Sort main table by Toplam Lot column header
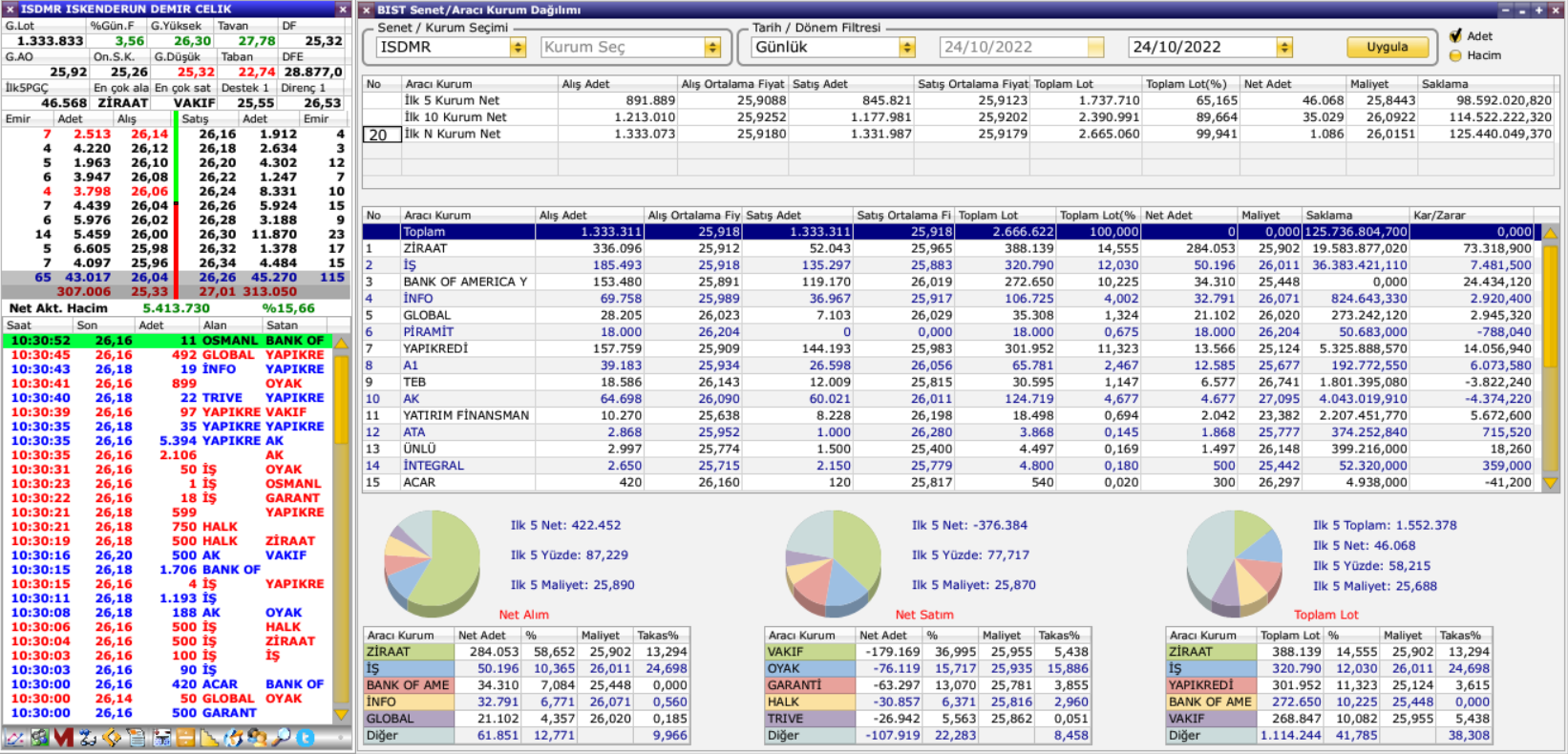 tap(1005, 215)
